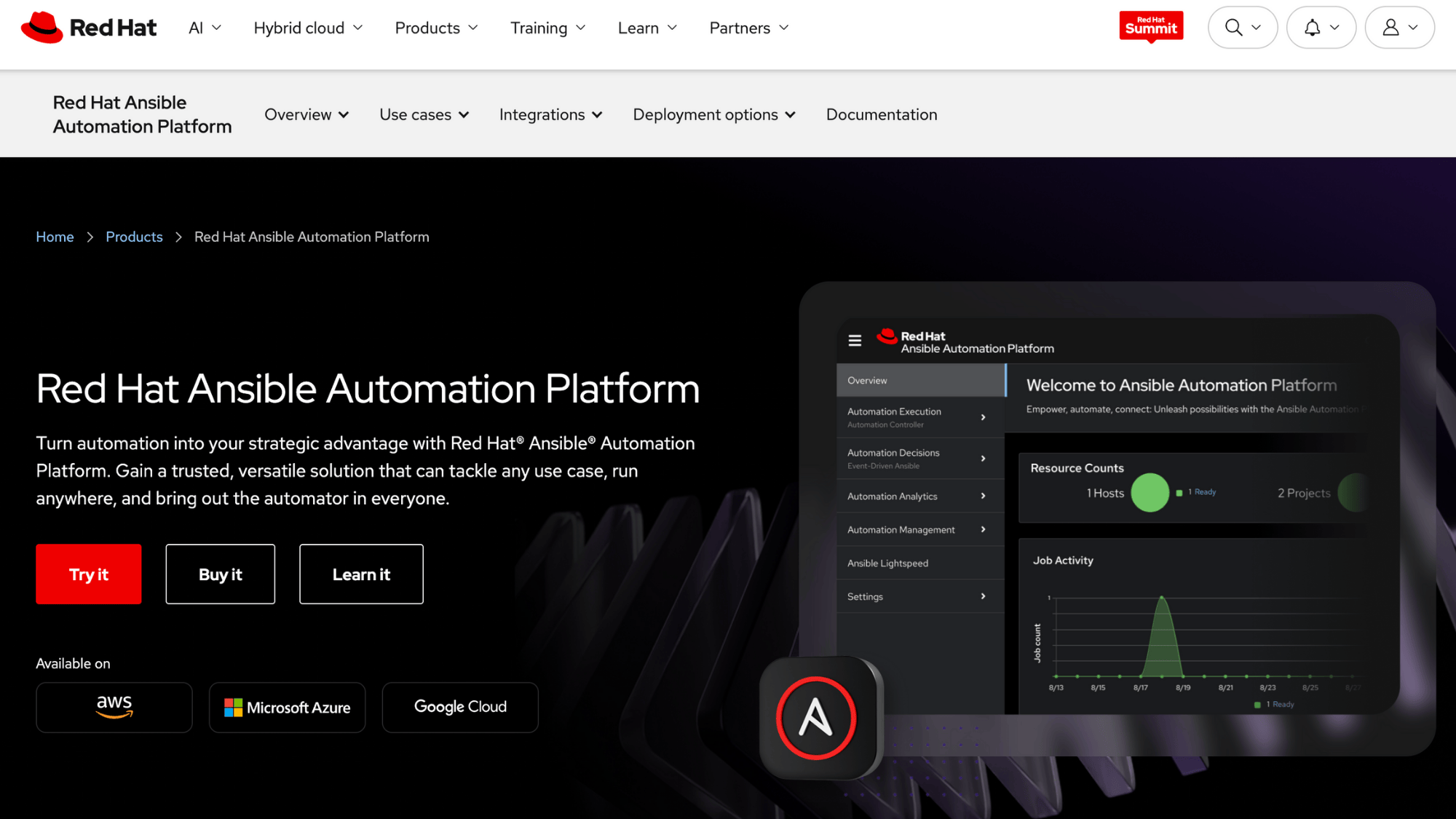Click the green Hosts count circle
This screenshot has width=1456, height=819.
1150,492
